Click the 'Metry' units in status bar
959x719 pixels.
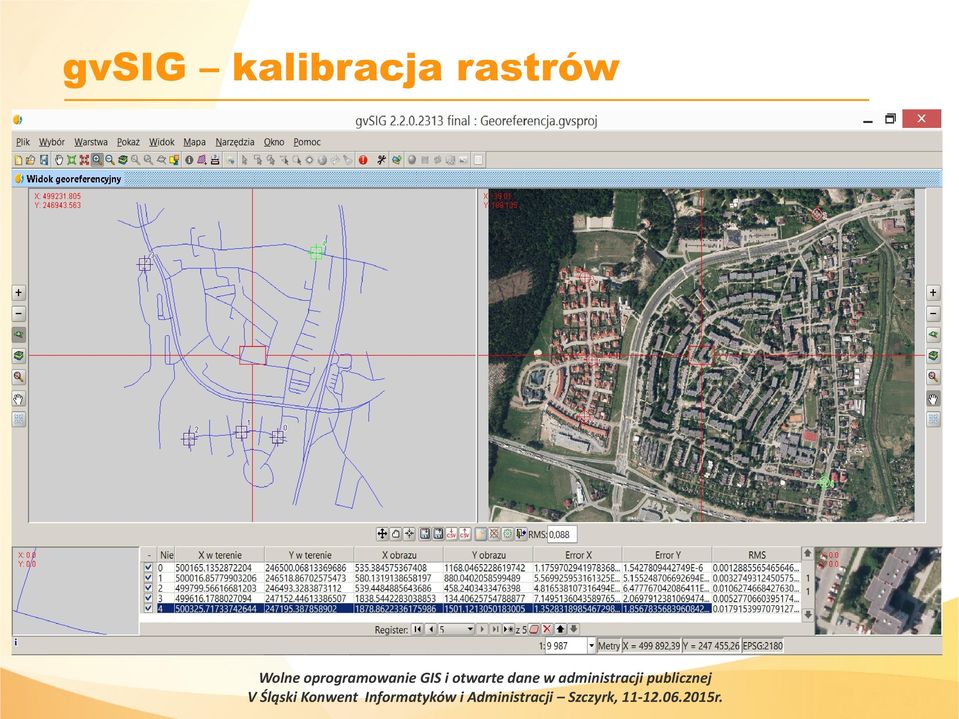tap(608, 646)
